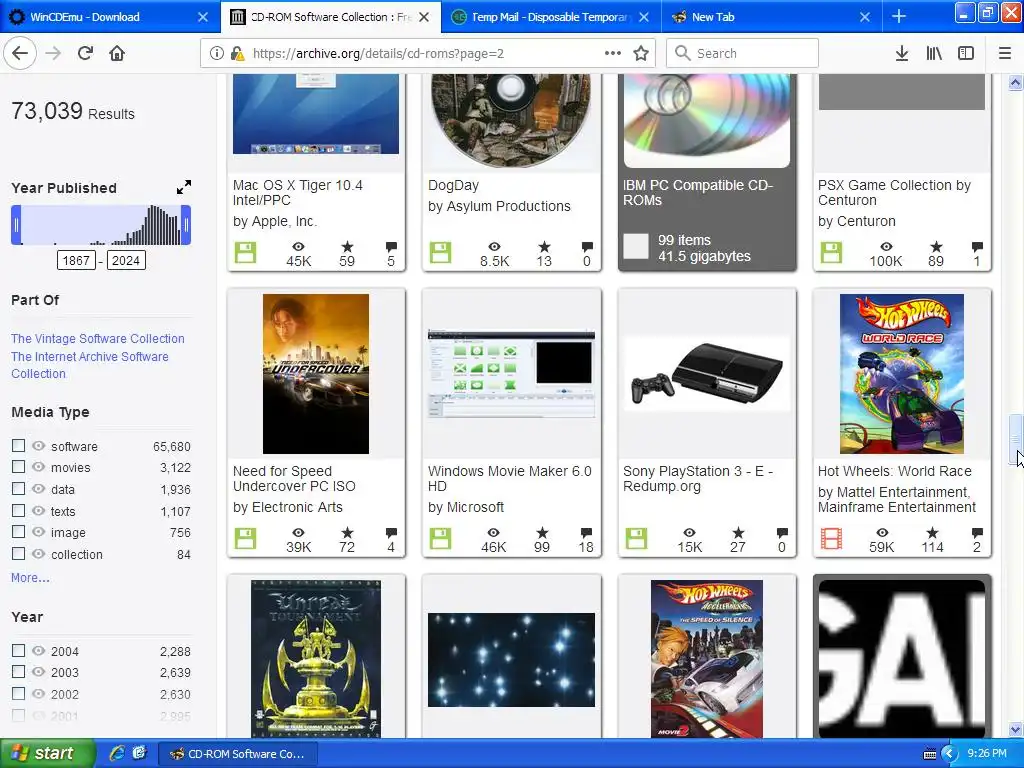This screenshot has height=768, width=1024.
Task: Check the image media type box
Action: 18,532
